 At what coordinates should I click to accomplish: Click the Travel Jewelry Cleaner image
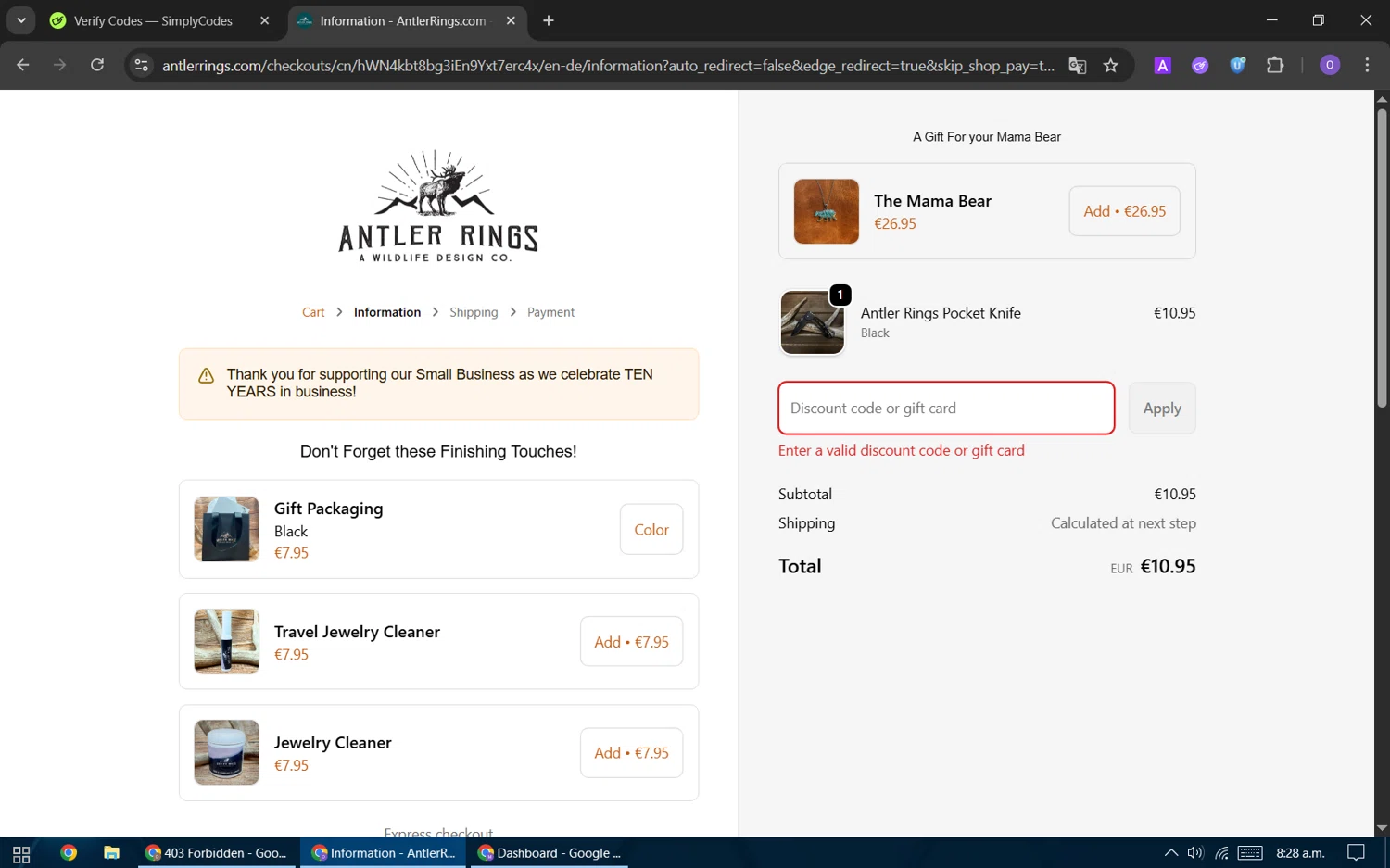point(226,641)
